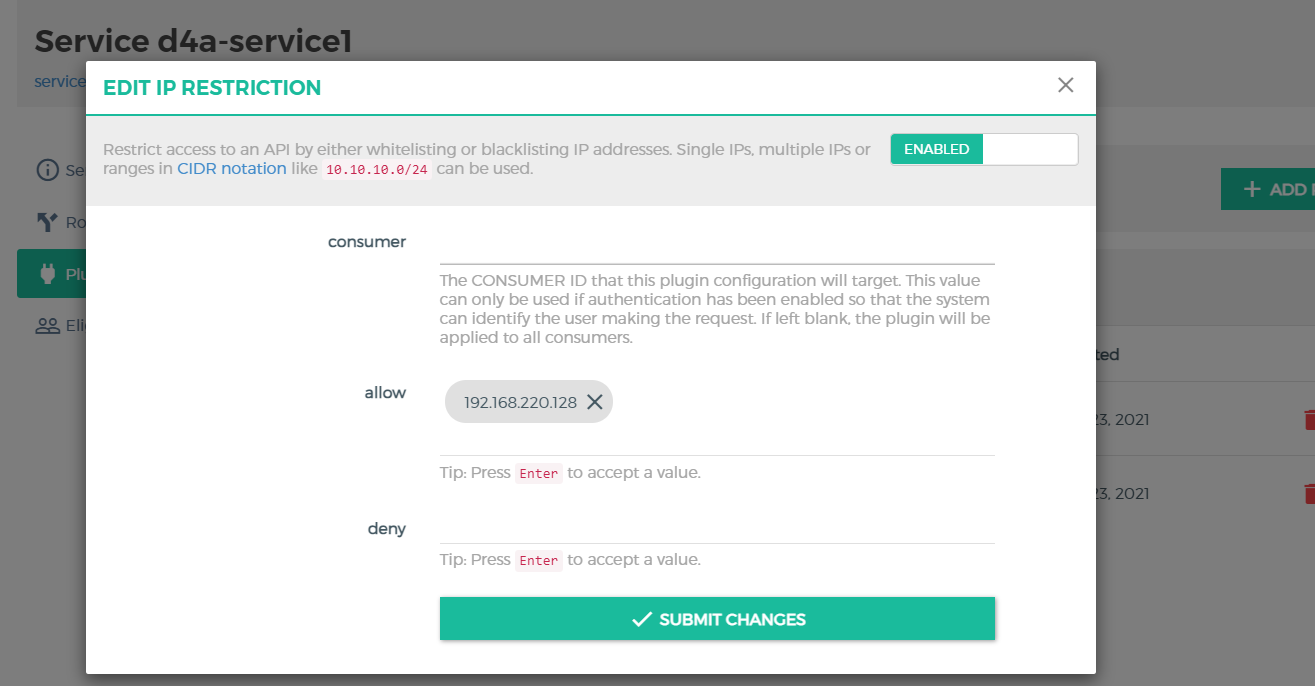The image size is (1315, 686).
Task: Open the CIDR notation link
Action: 232,169
